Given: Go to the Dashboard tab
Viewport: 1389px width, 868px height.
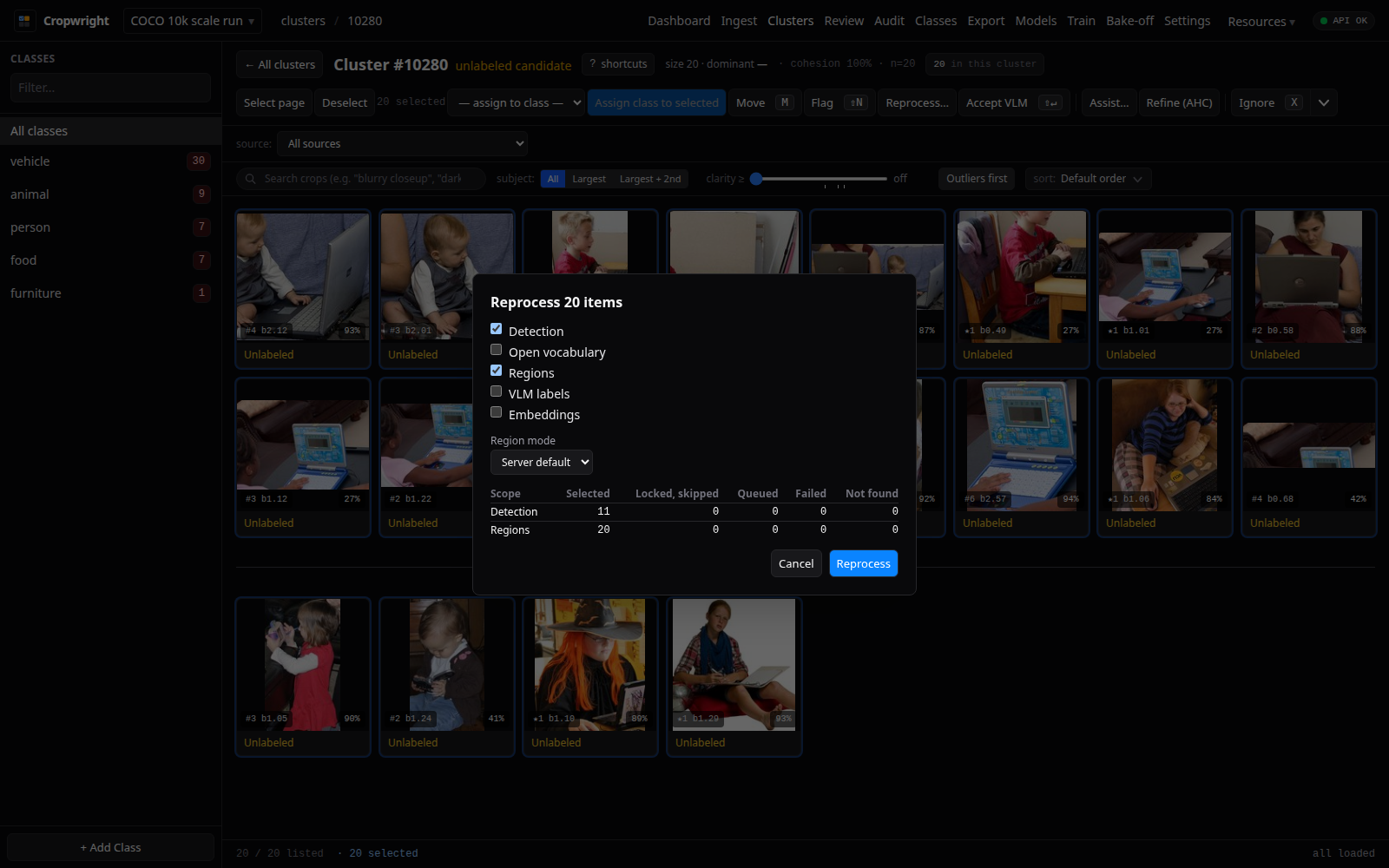Looking at the screenshot, I should coord(679,21).
